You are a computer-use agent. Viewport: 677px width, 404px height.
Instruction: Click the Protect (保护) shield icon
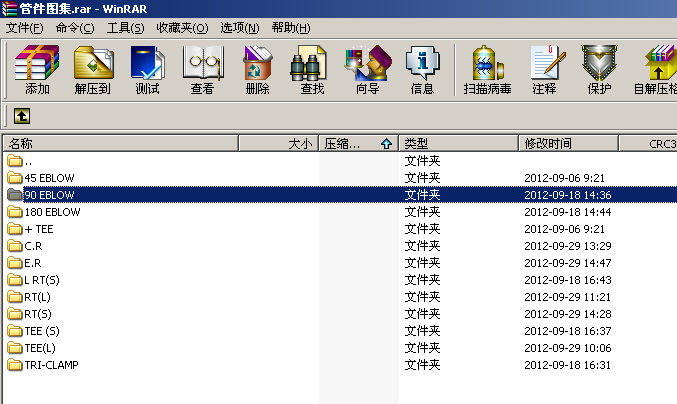pos(599,63)
